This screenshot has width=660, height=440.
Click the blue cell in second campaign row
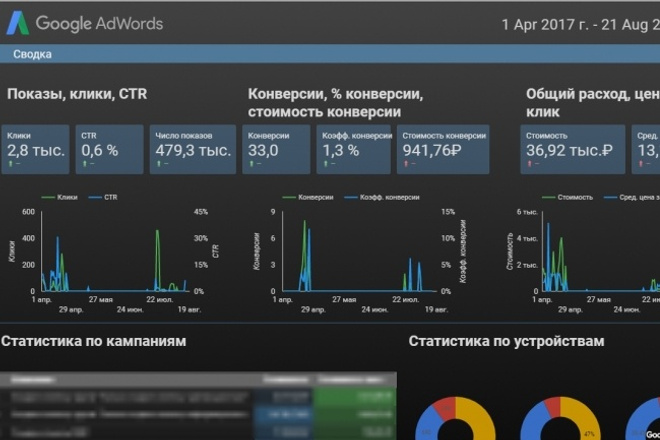click(283, 414)
